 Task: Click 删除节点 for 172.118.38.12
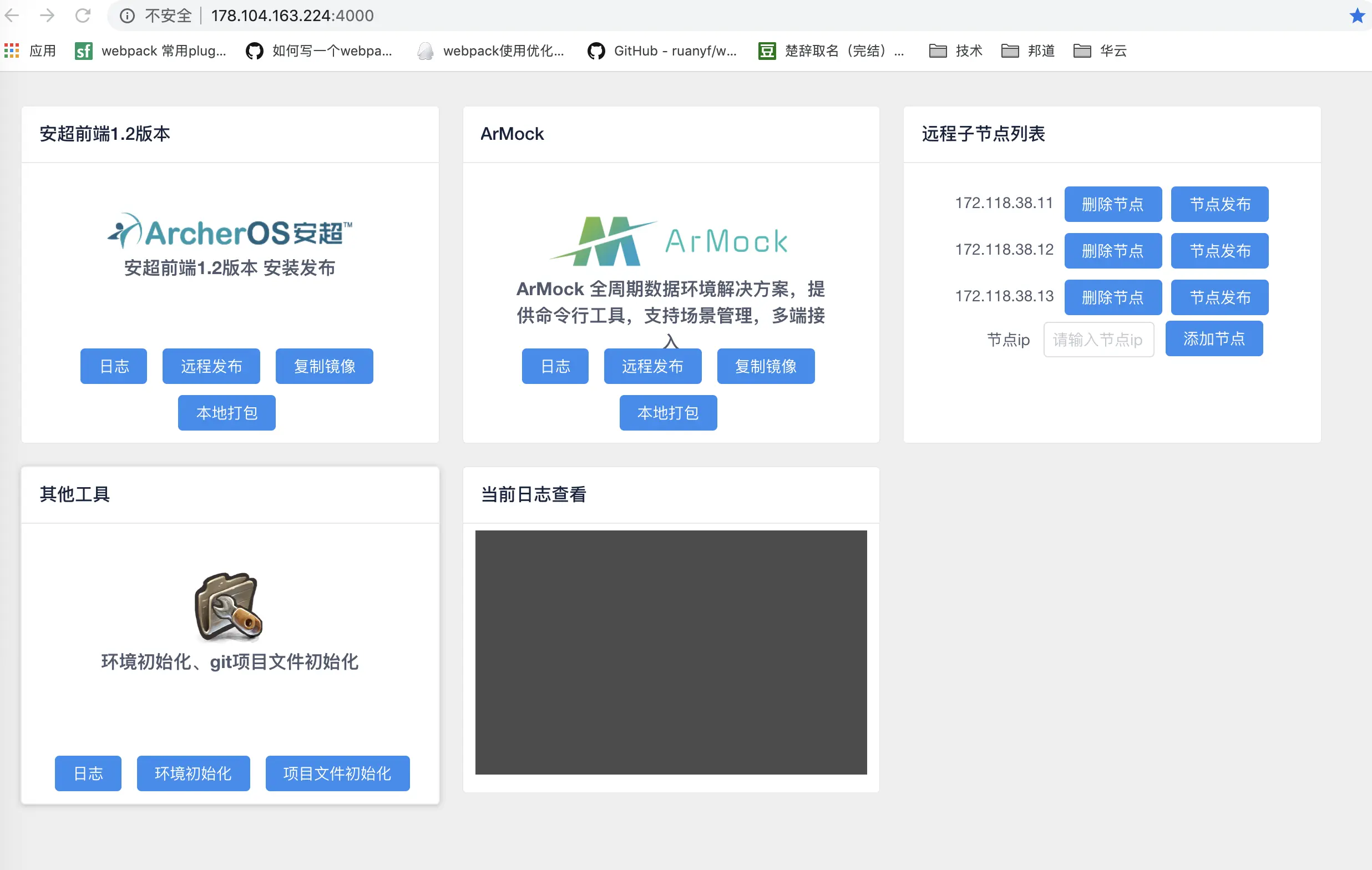point(1112,251)
